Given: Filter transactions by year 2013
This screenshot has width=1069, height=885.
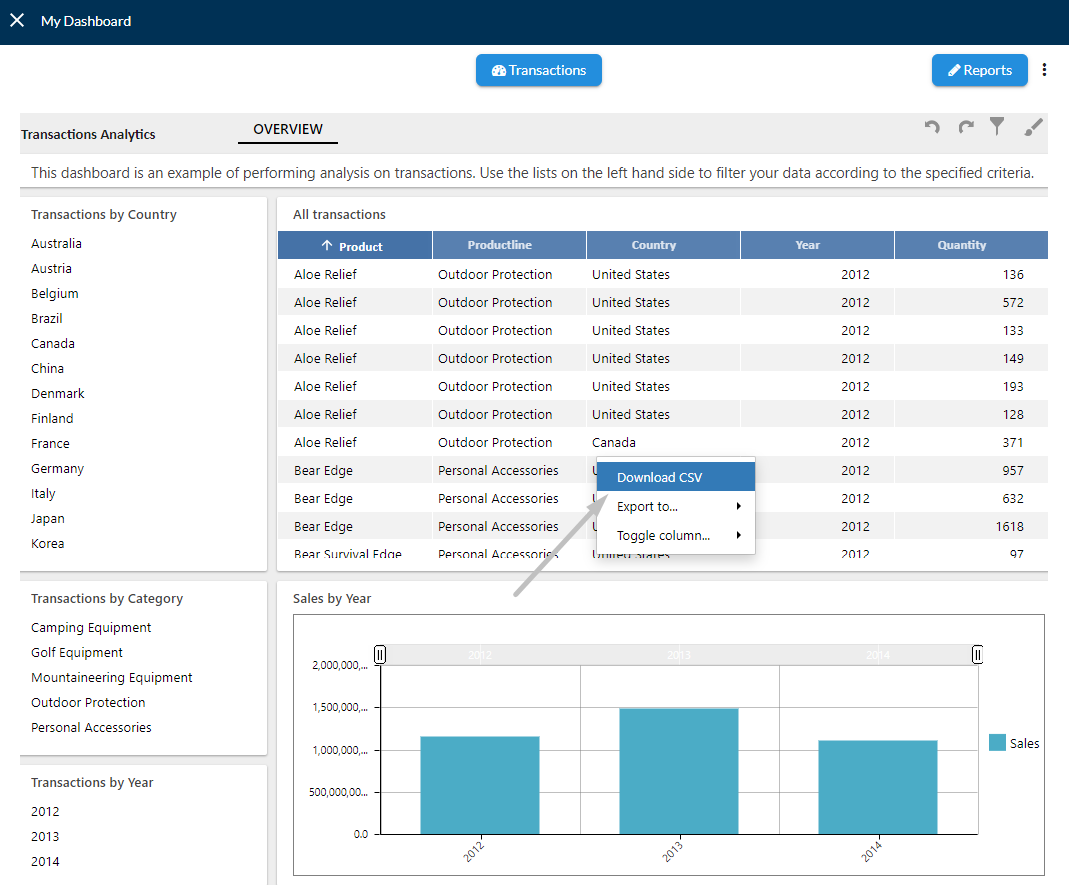Looking at the screenshot, I should pyautogui.click(x=45, y=837).
